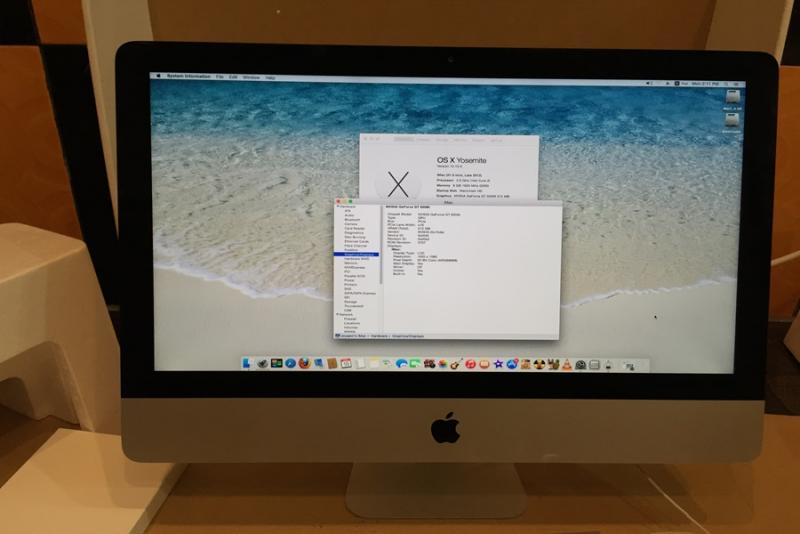The image size is (800, 534).
Task: Select the second drive icon on desktop
Action: (732, 119)
